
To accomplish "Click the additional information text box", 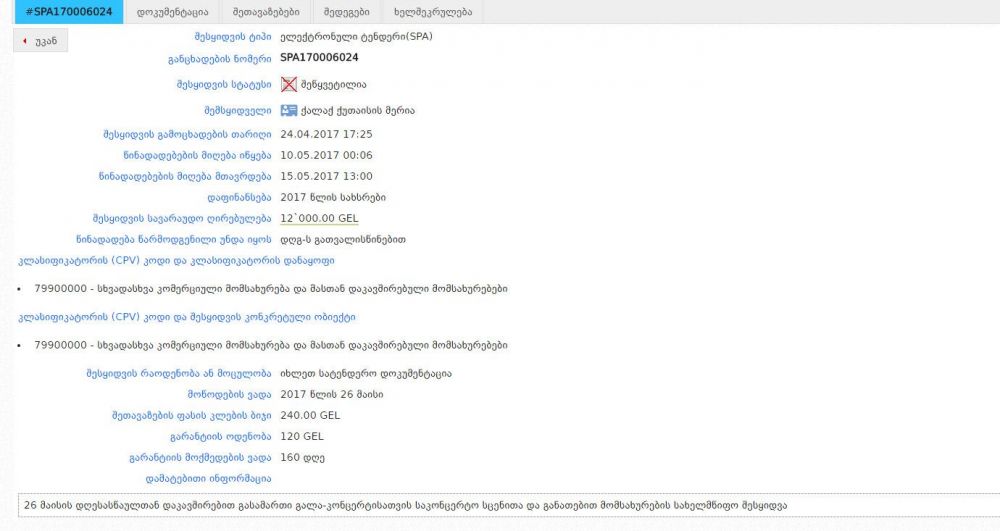I will (x=500, y=505).
